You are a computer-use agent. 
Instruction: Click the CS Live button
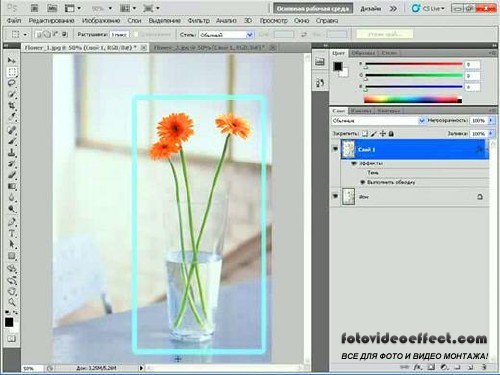428,9
